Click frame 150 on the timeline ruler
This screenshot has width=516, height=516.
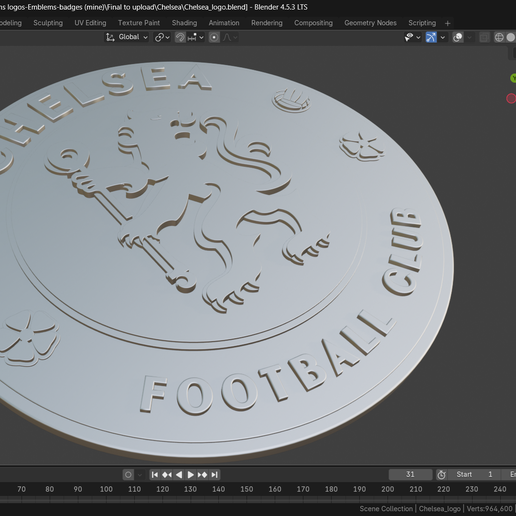click(247, 489)
